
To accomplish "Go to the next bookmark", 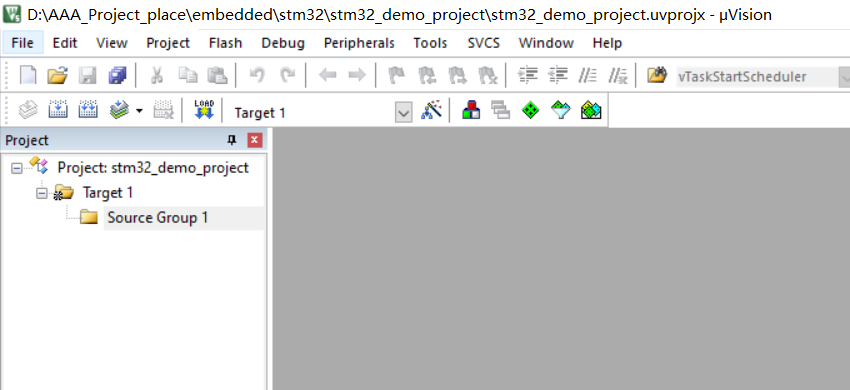I will tap(457, 75).
